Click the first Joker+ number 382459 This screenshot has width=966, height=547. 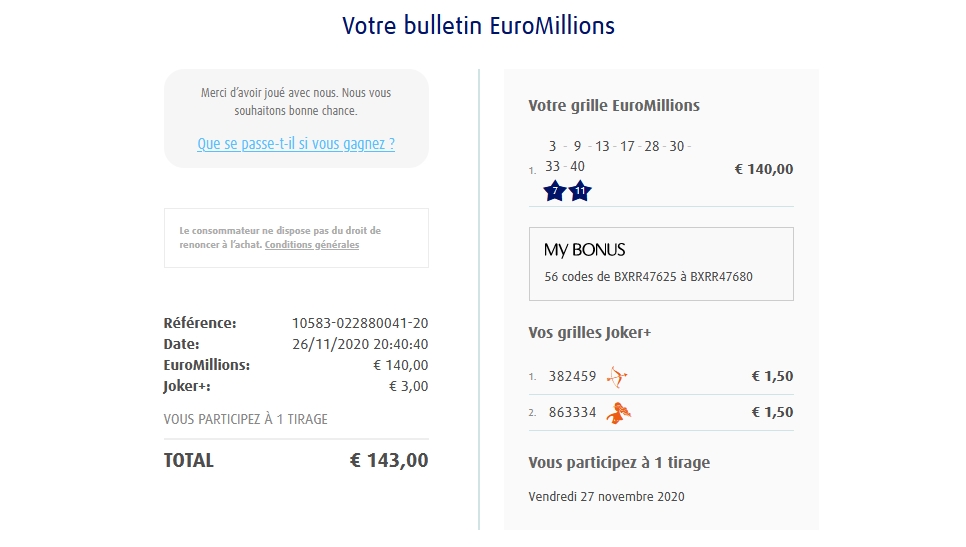[x=572, y=377]
